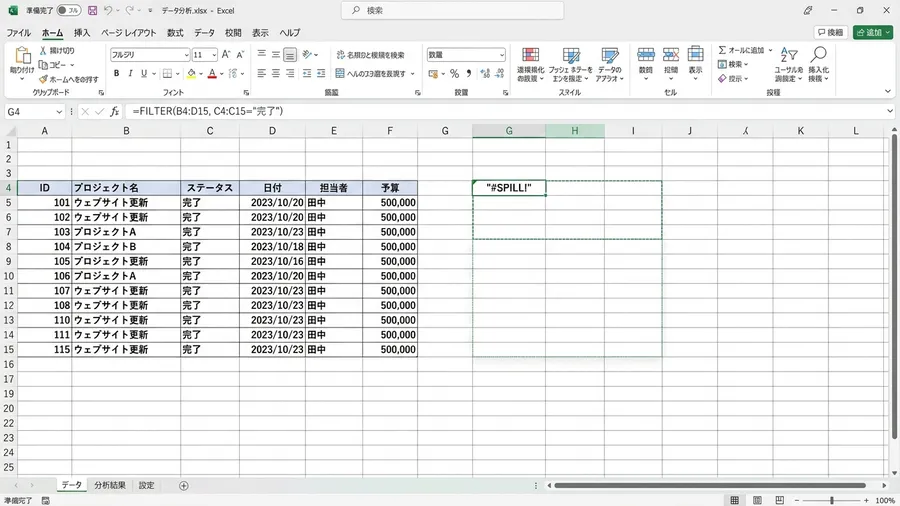Open the Font group dialog launcher

pyautogui.click(x=246, y=92)
